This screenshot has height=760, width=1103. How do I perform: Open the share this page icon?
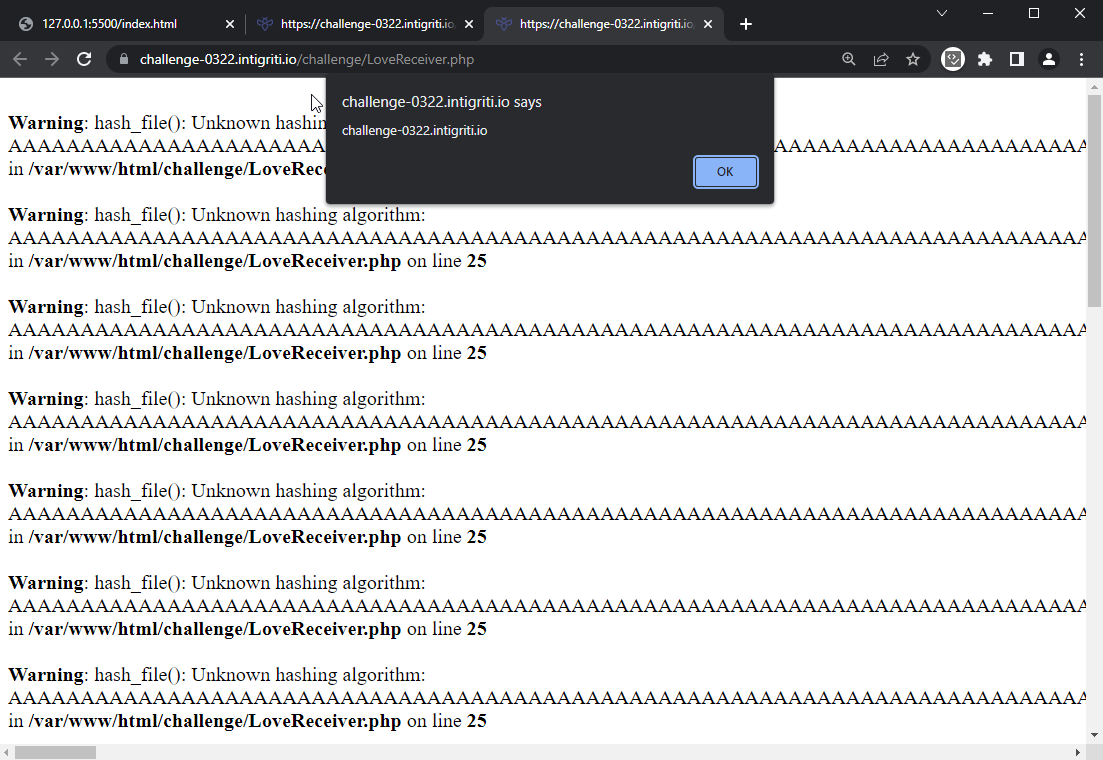pyautogui.click(x=880, y=59)
